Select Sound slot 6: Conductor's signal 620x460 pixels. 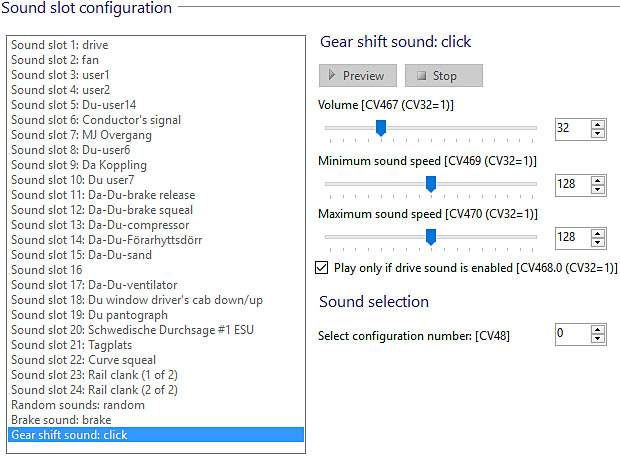pyautogui.click(x=96, y=120)
